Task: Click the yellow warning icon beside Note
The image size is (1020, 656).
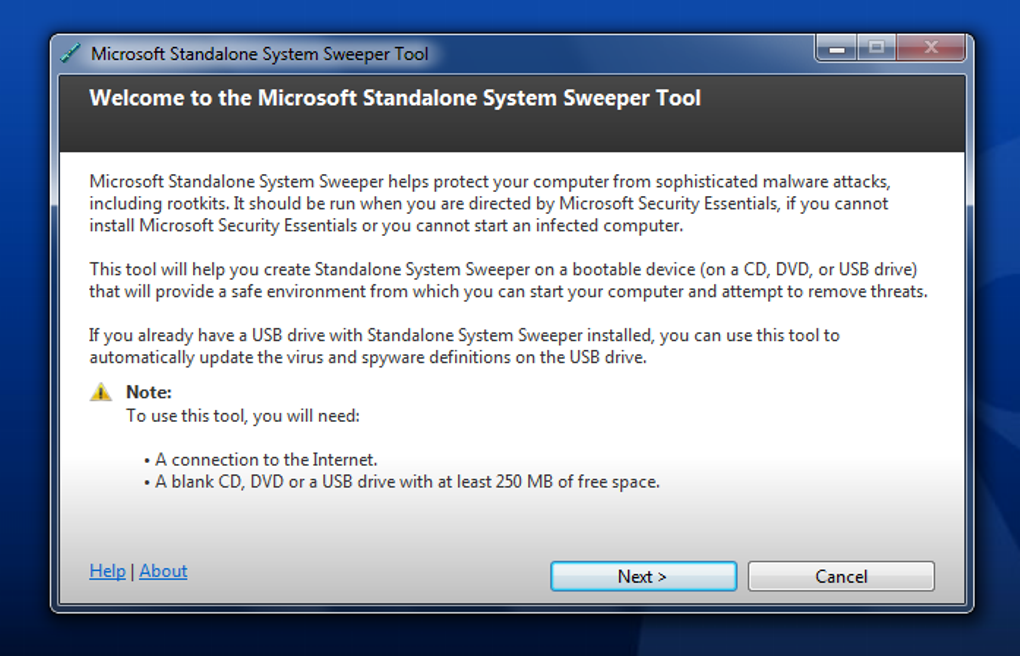Action: [x=101, y=392]
